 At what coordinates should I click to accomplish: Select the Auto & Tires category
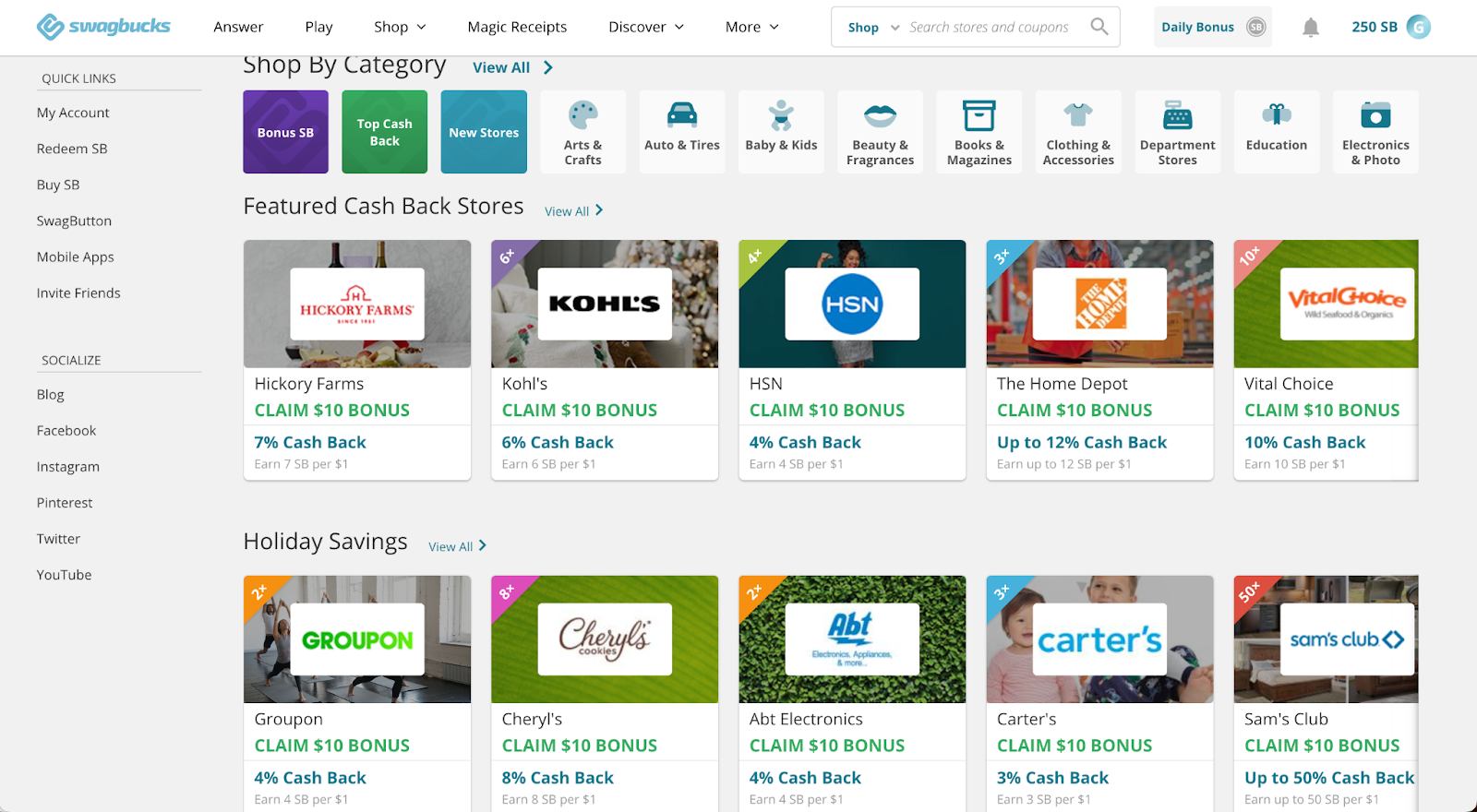point(682,132)
